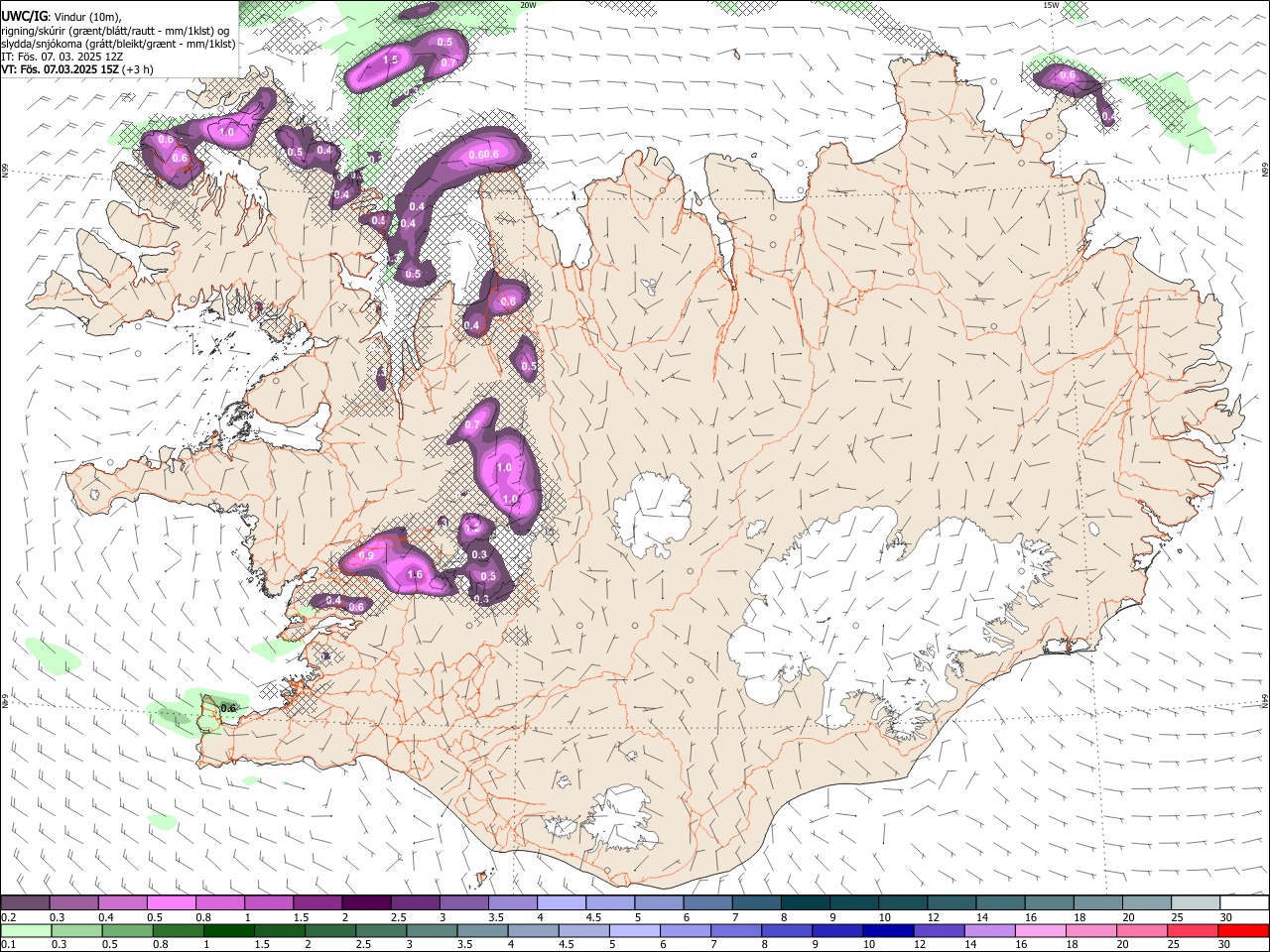Click the '0.6' value in the northeast offshore blob
The height and width of the screenshot is (952, 1270).
coord(1068,75)
